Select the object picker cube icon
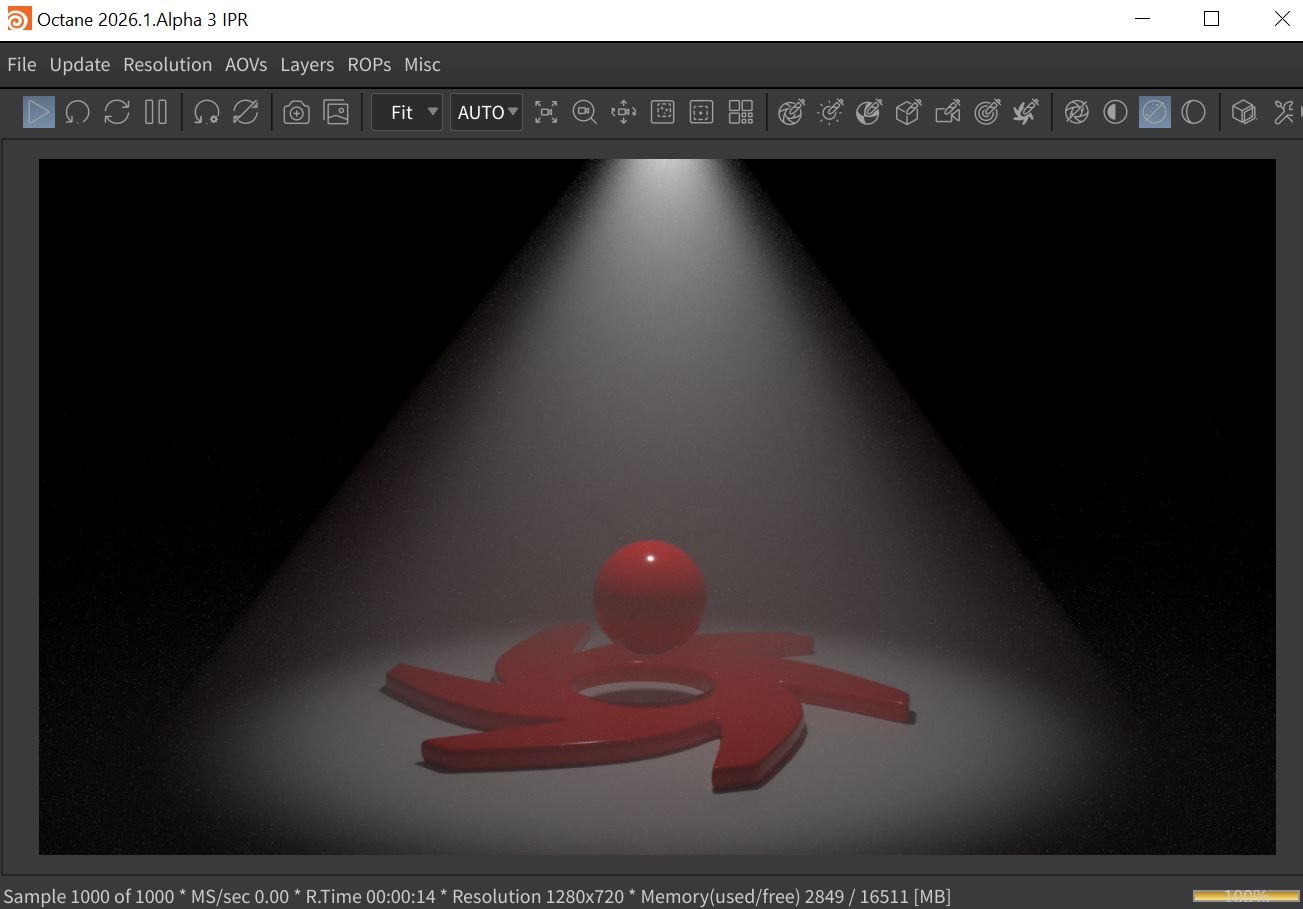 pos(908,112)
